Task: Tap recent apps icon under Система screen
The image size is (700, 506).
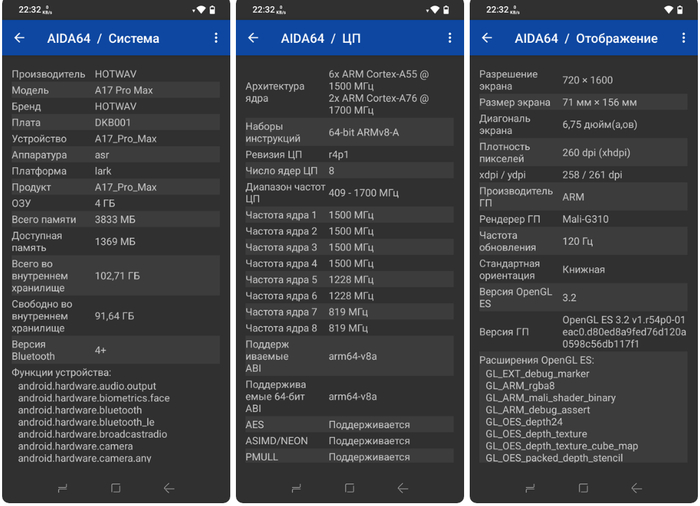Action: click(x=62, y=488)
